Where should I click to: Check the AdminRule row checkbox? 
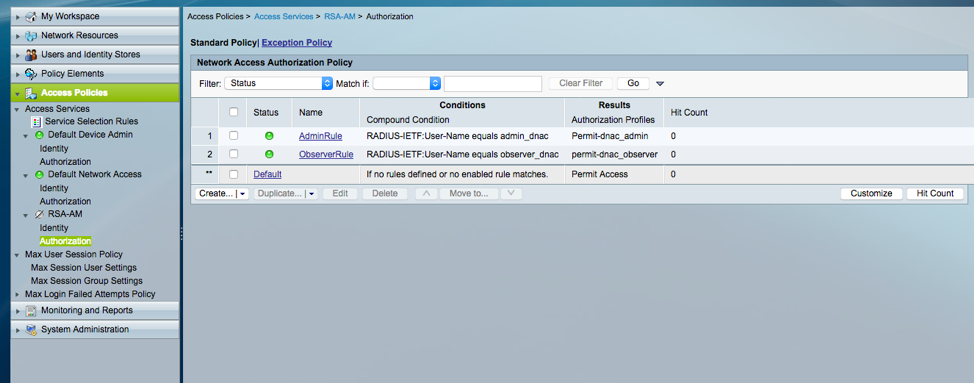233,135
